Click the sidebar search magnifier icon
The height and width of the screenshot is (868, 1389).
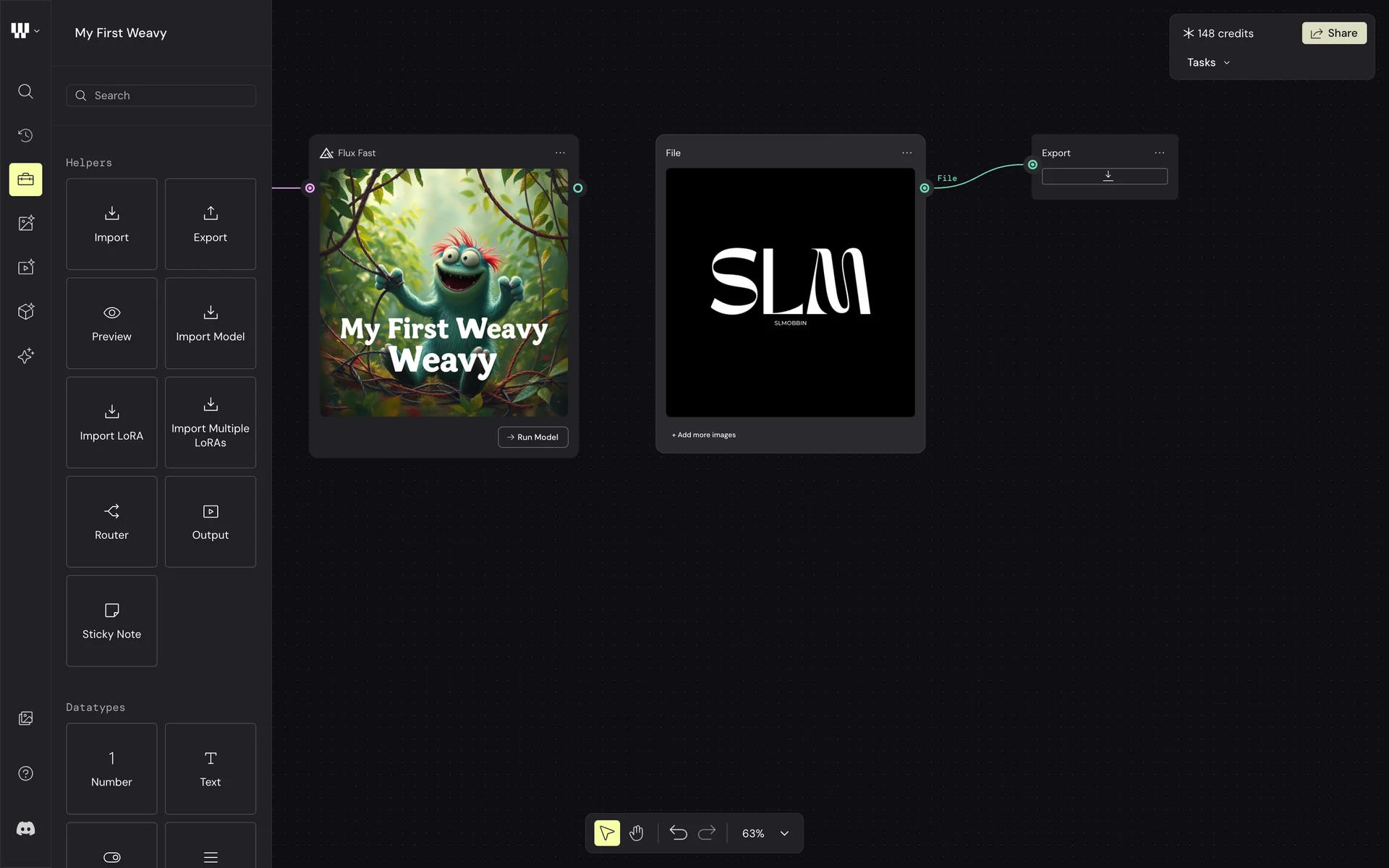(25, 91)
